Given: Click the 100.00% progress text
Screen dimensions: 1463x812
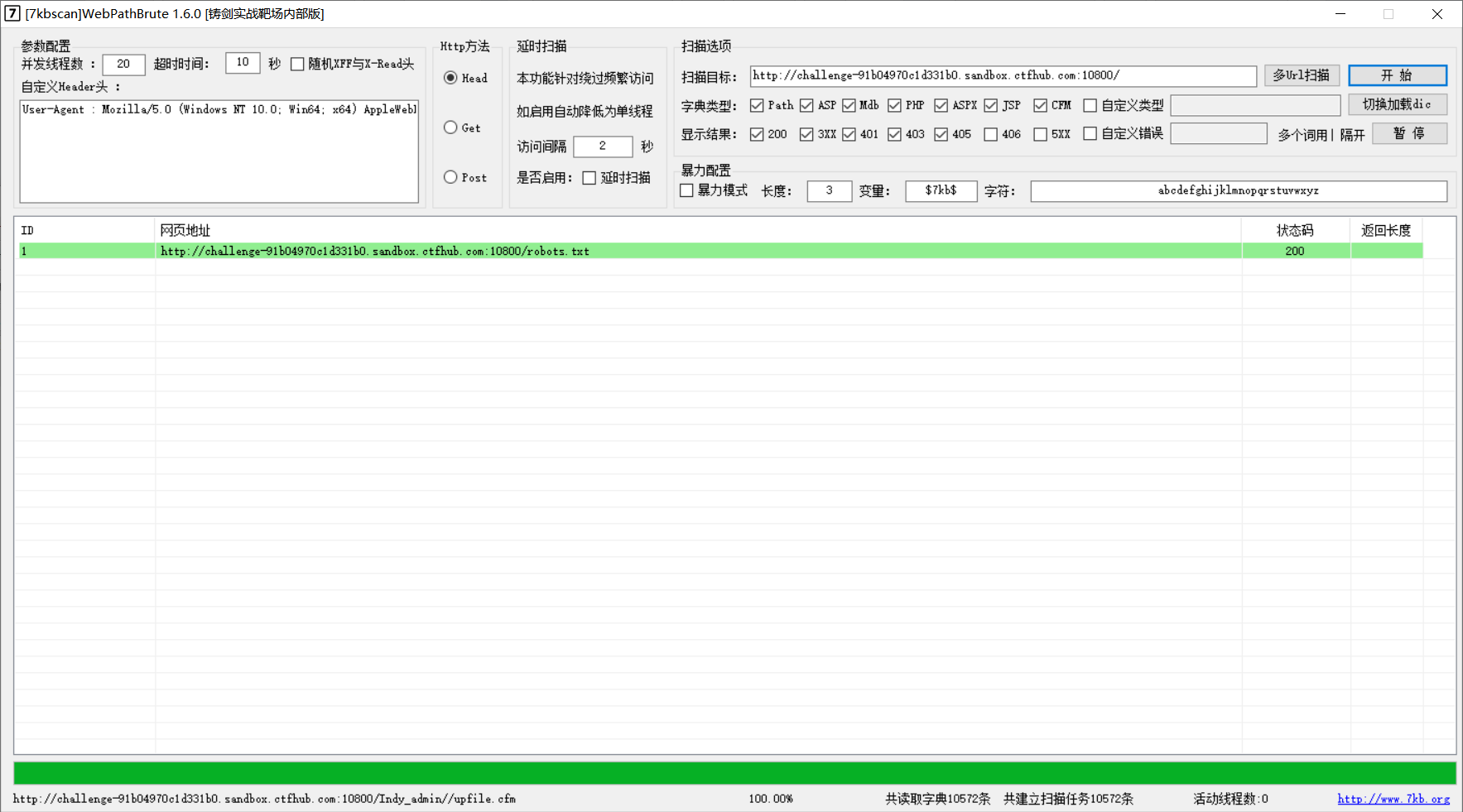Looking at the screenshot, I should pyautogui.click(x=771, y=799).
